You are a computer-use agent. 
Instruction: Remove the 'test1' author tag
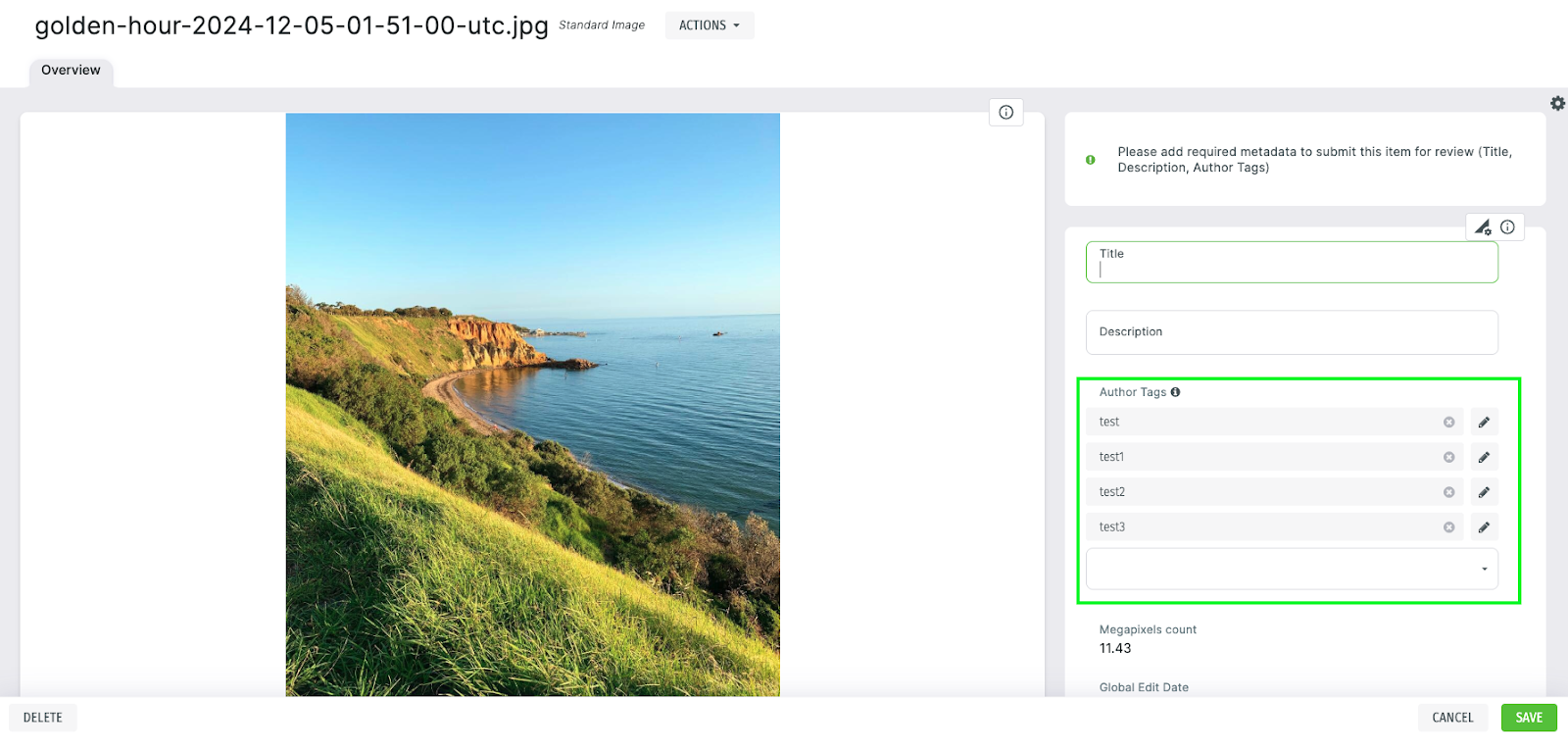point(1448,458)
